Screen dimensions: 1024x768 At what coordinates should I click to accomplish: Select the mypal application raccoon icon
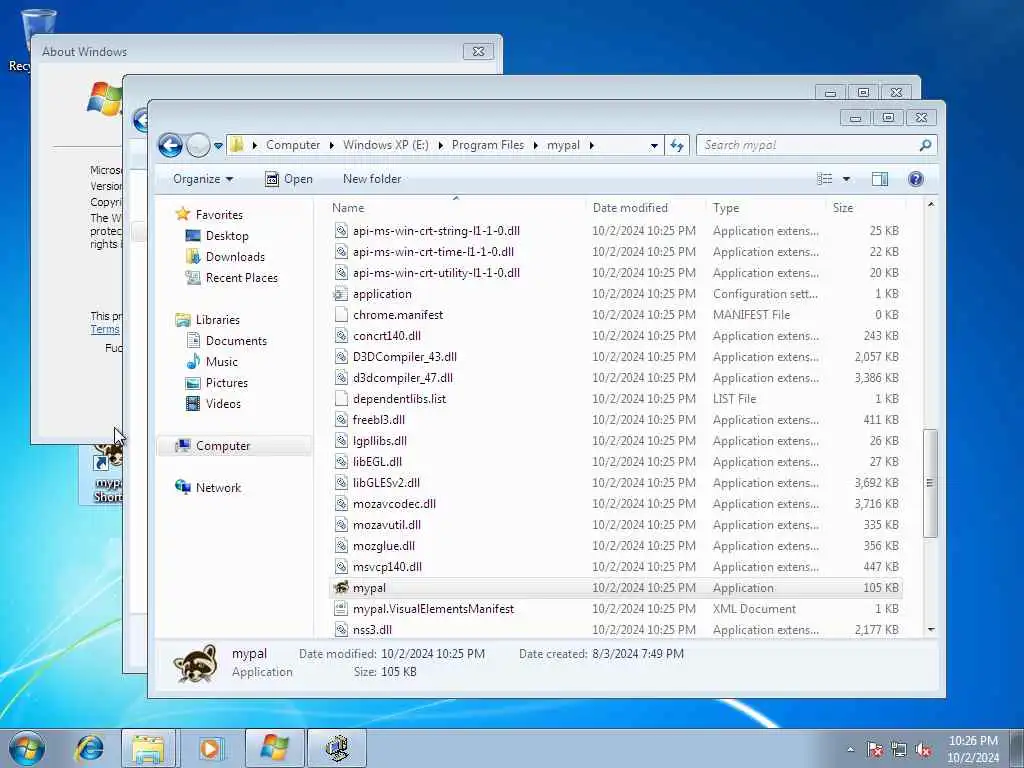[x=341, y=588]
